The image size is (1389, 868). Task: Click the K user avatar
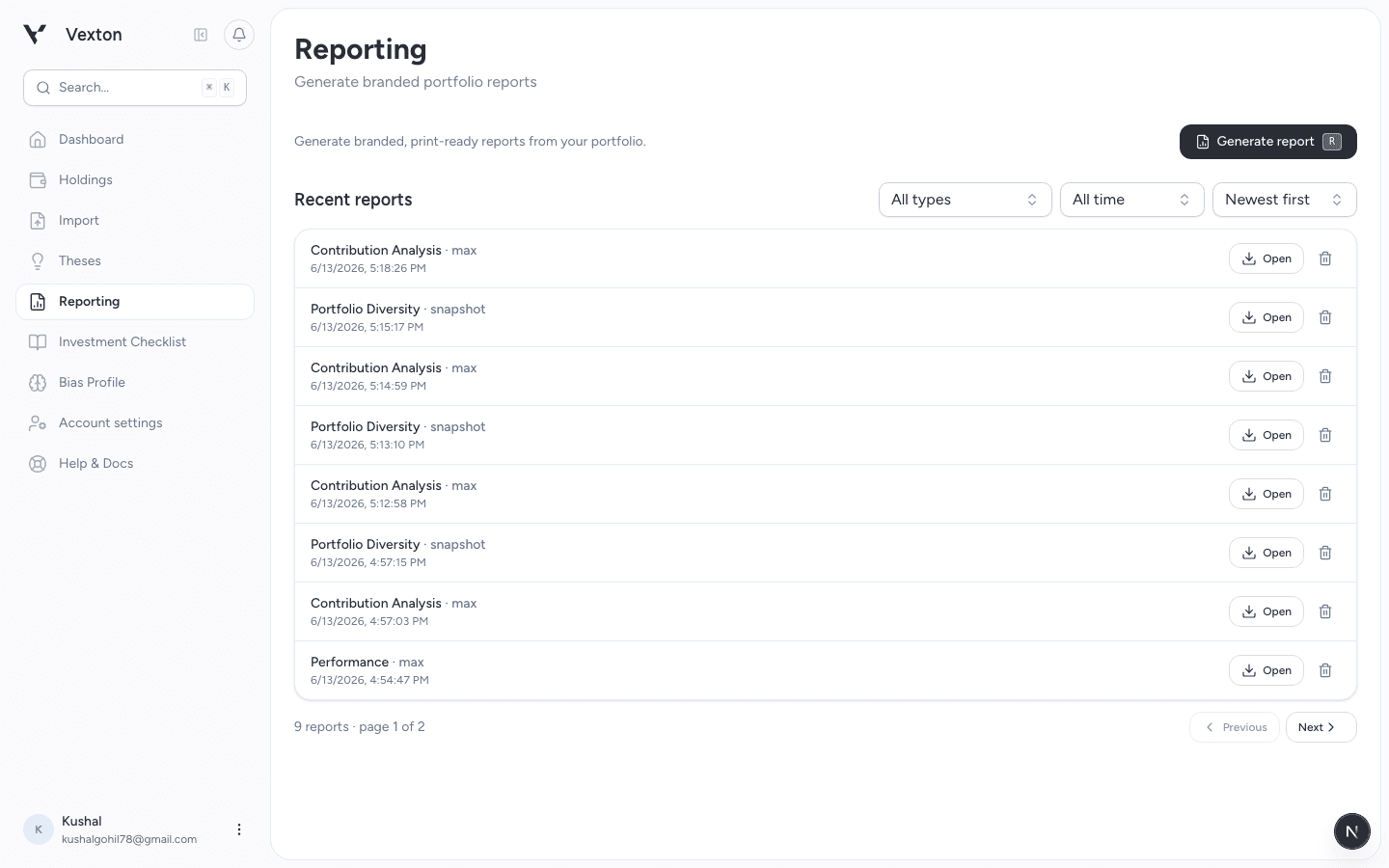(39, 829)
